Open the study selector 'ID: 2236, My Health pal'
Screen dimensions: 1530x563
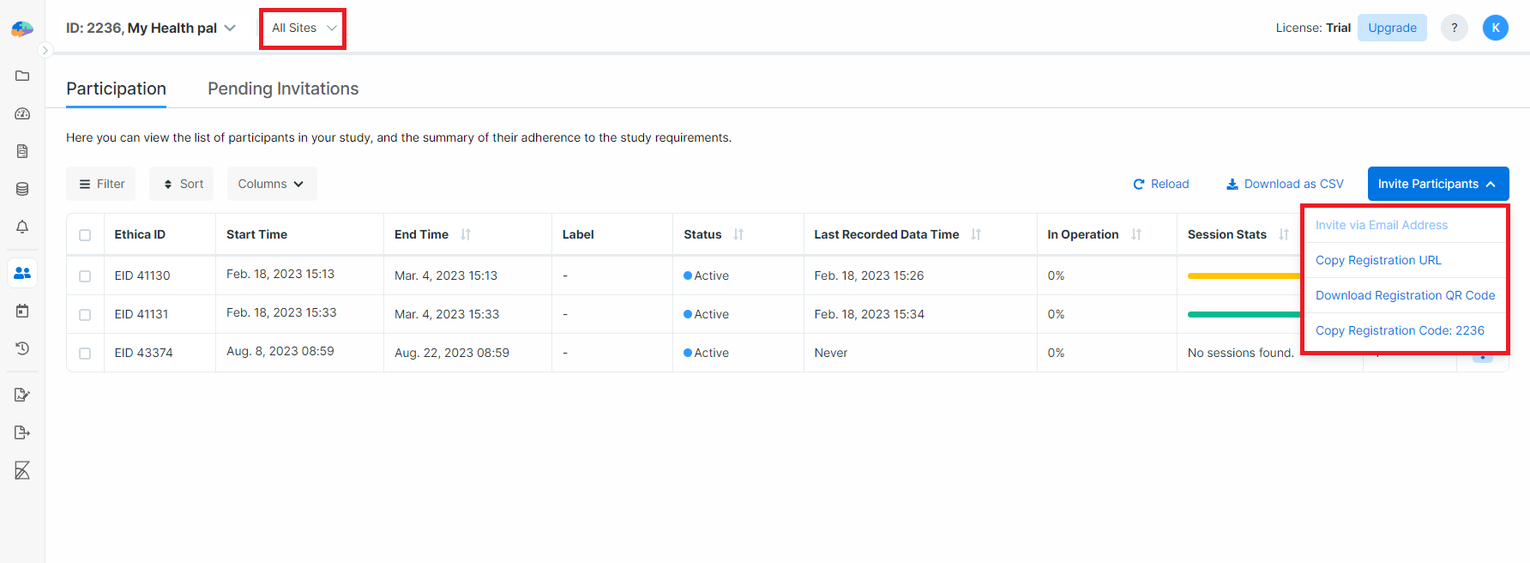(x=151, y=28)
